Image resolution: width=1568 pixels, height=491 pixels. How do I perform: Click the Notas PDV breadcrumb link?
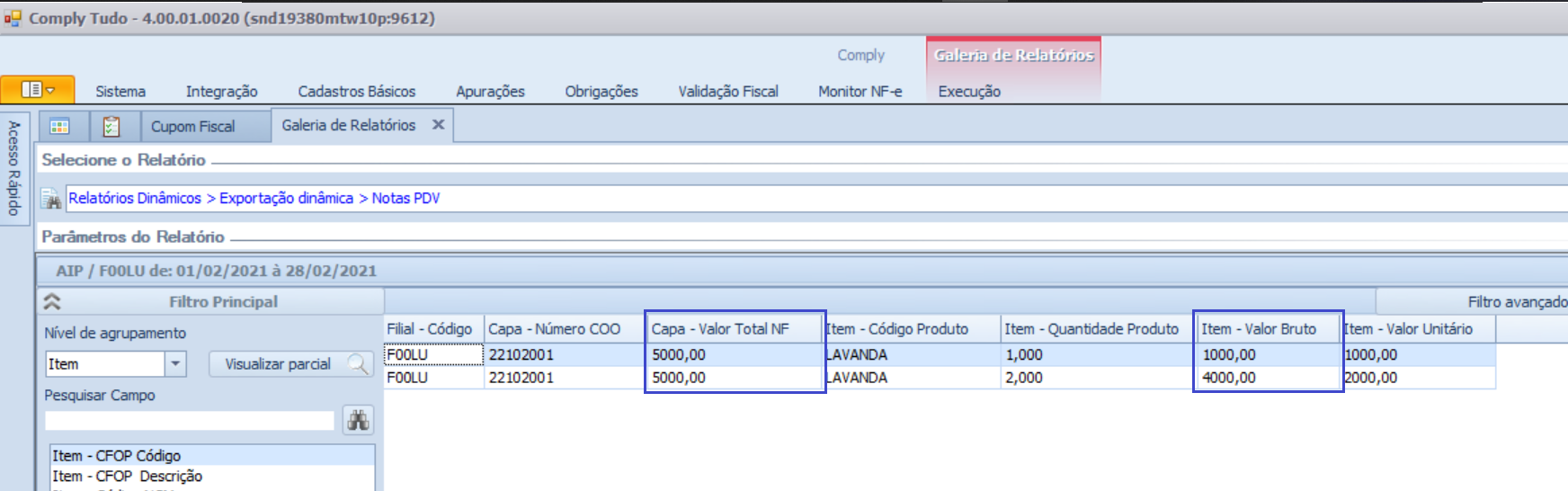tap(405, 198)
